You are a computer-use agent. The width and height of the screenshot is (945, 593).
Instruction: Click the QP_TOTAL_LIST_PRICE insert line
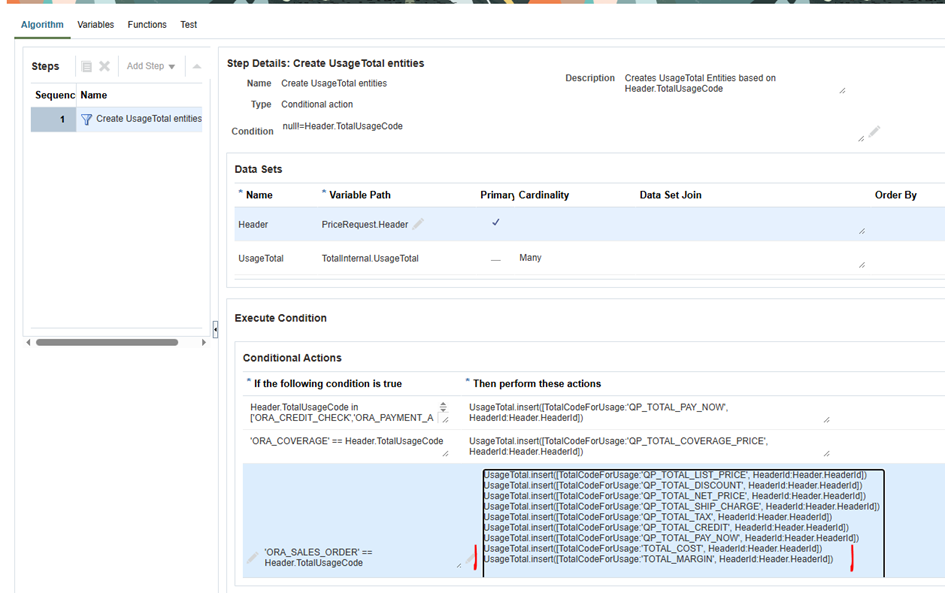click(675, 475)
